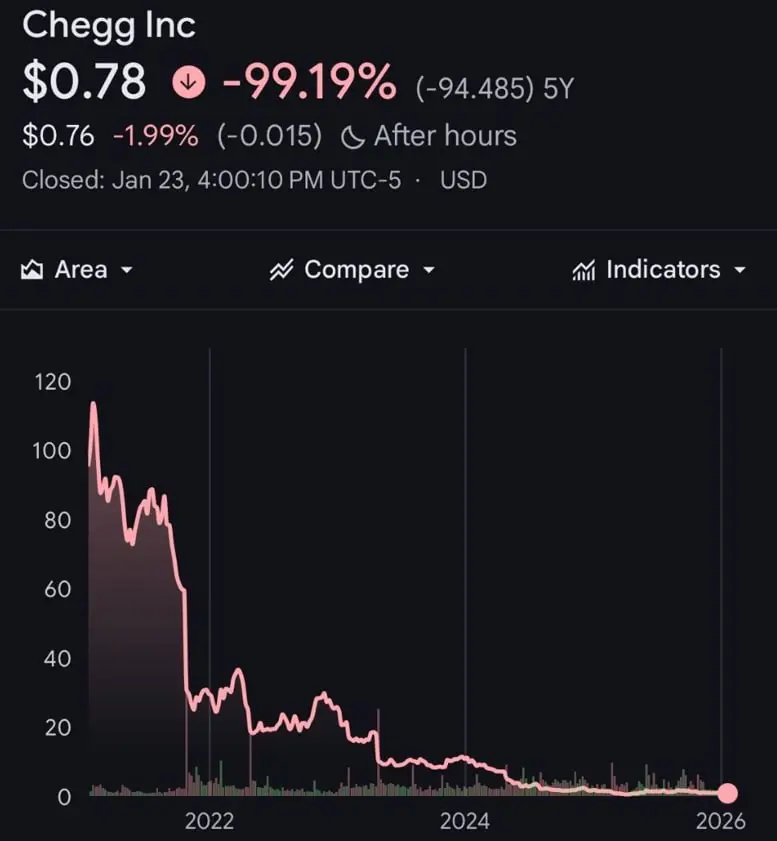Select the 2026 axis marker
Viewport: 777px width, 841px height.
click(721, 821)
